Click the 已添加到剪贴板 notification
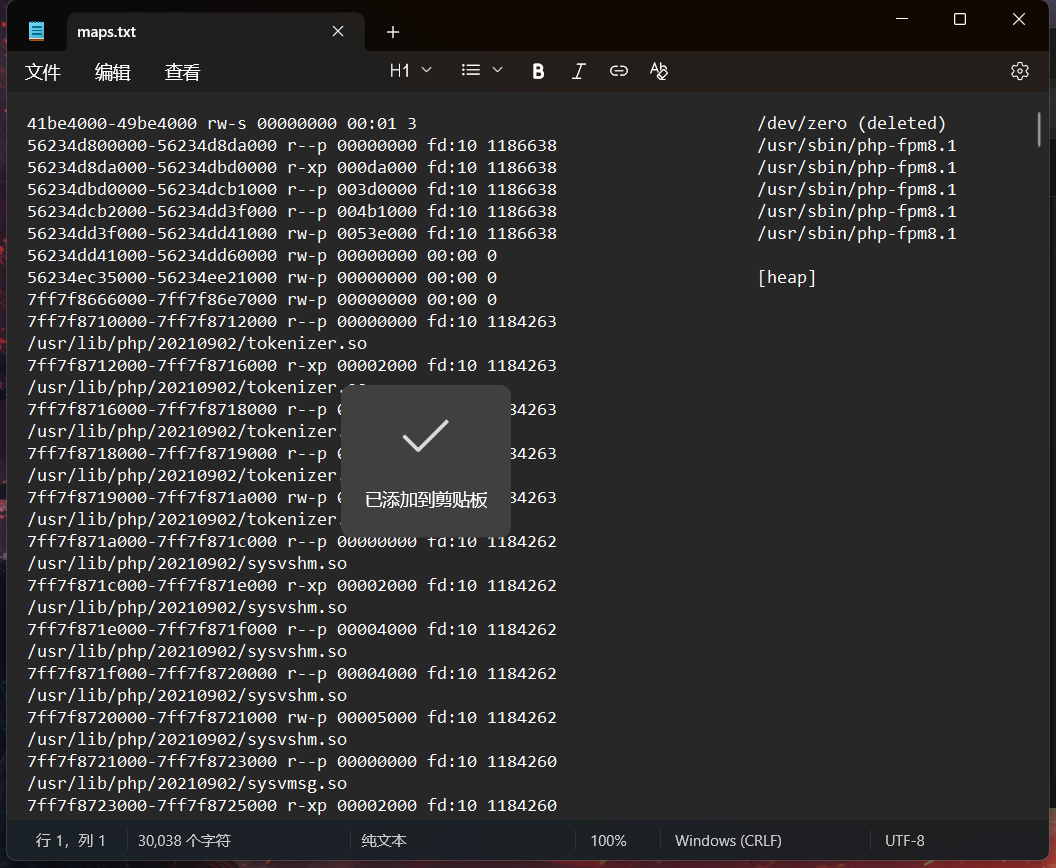Image resolution: width=1056 pixels, height=868 pixels. coord(426,461)
